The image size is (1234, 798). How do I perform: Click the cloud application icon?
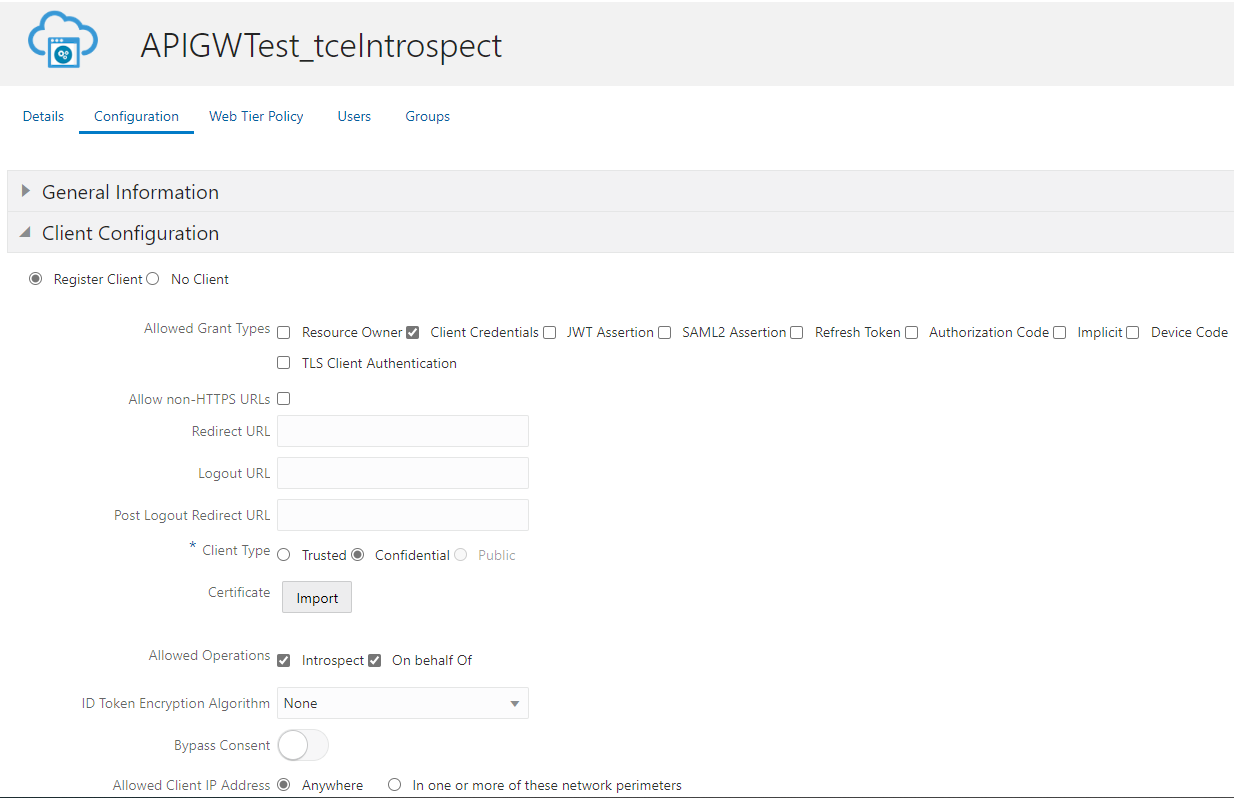point(63,40)
